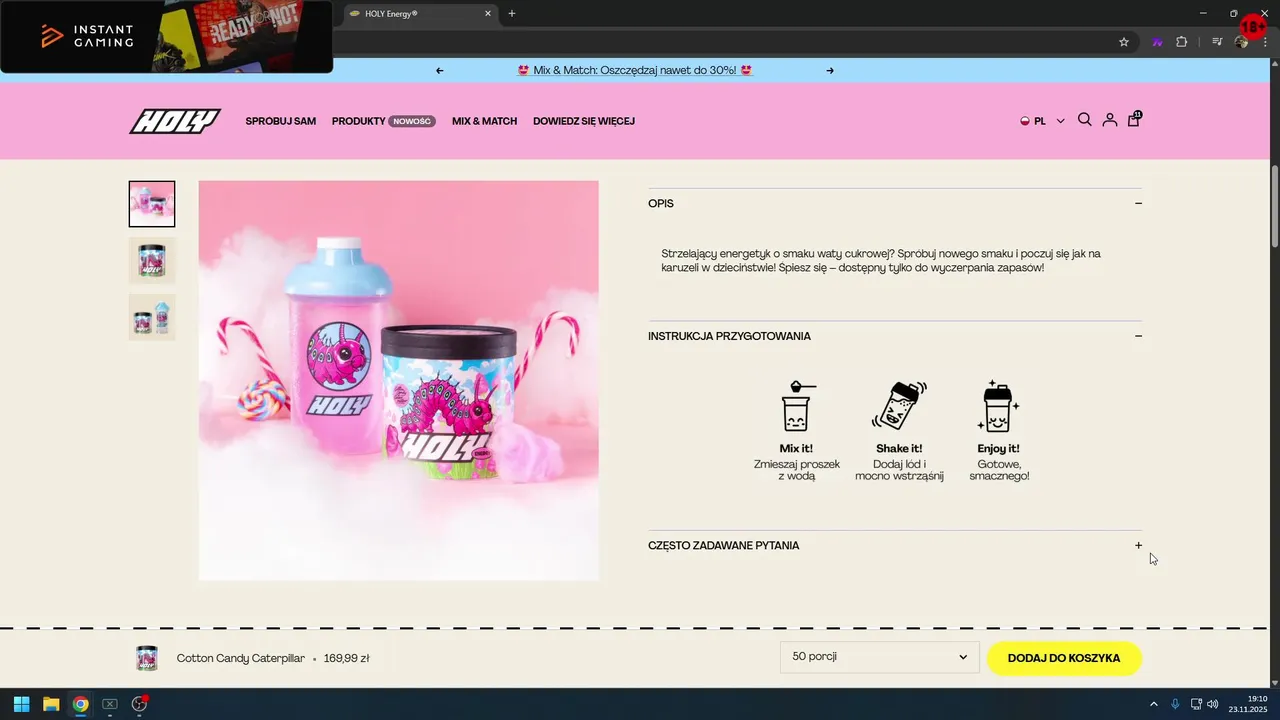Open Windows Start menu
1280x720 pixels.
(x=21, y=704)
